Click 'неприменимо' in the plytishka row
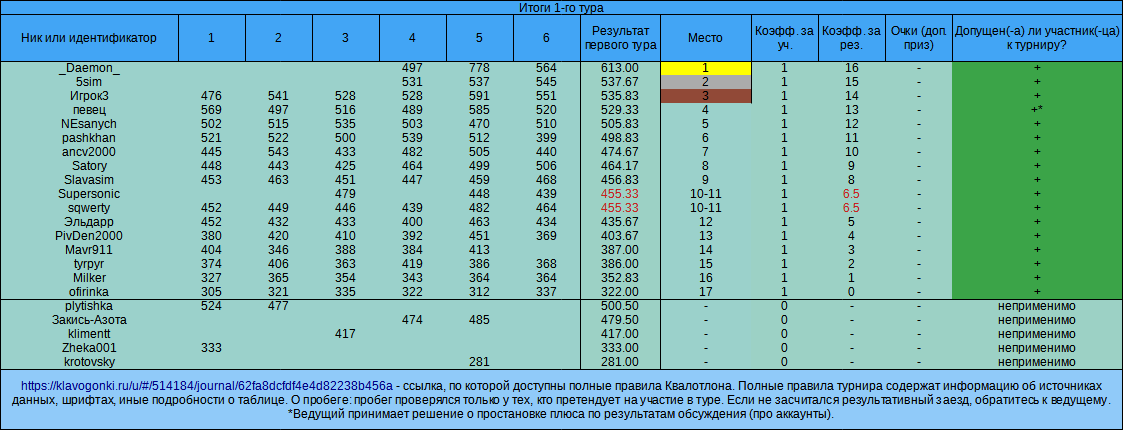The image size is (1123, 430). [1037, 306]
